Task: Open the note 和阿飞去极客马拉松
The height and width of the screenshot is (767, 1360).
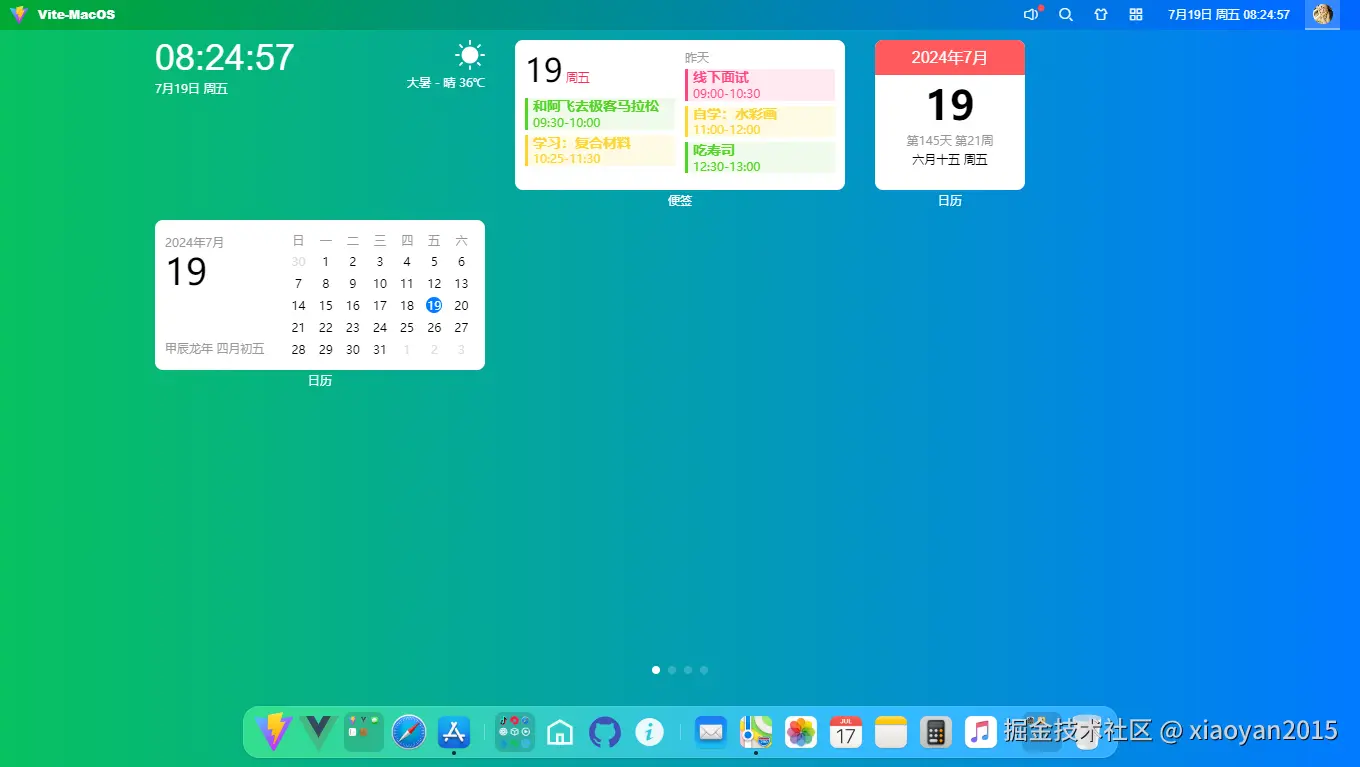Action: [x=600, y=114]
